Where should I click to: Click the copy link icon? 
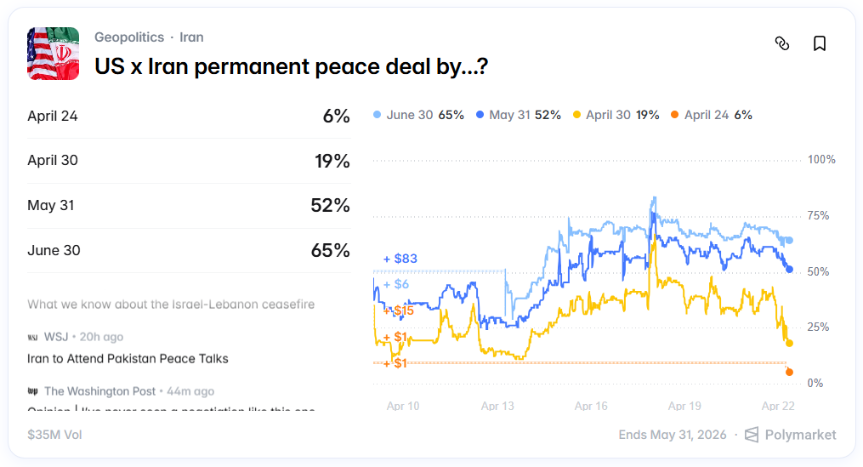[x=783, y=43]
